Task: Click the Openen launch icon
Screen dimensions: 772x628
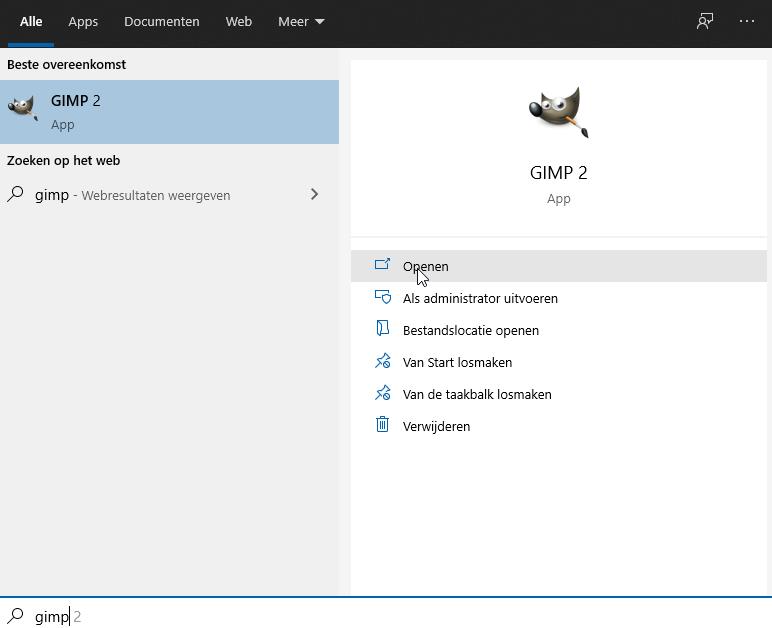Action: [x=382, y=265]
